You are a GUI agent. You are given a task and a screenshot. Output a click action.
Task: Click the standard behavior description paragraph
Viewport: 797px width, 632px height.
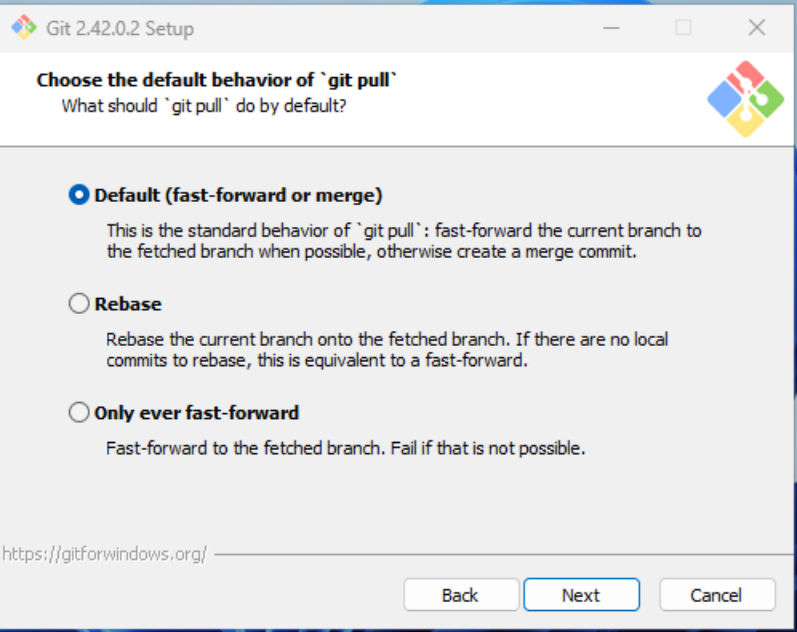tap(404, 241)
